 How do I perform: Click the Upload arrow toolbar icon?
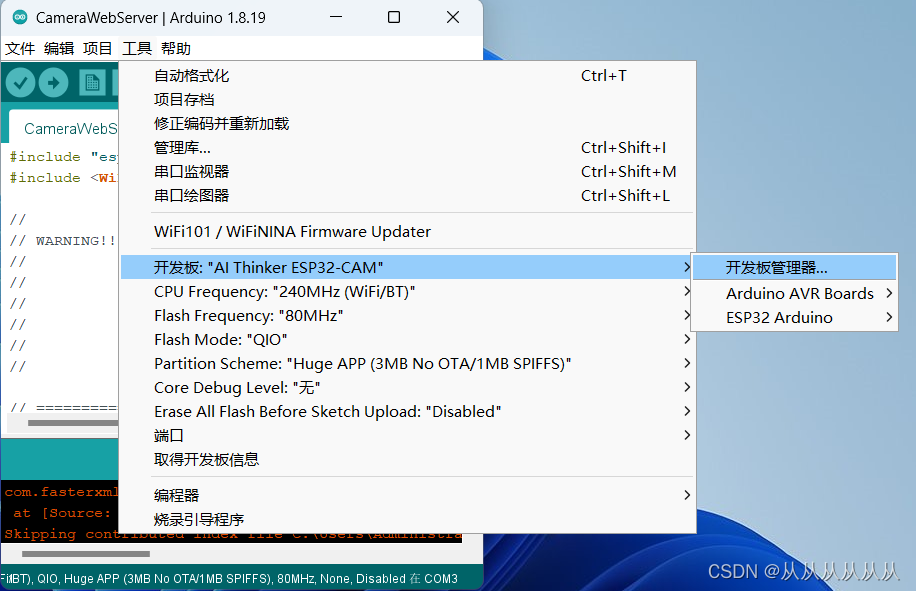point(54,82)
